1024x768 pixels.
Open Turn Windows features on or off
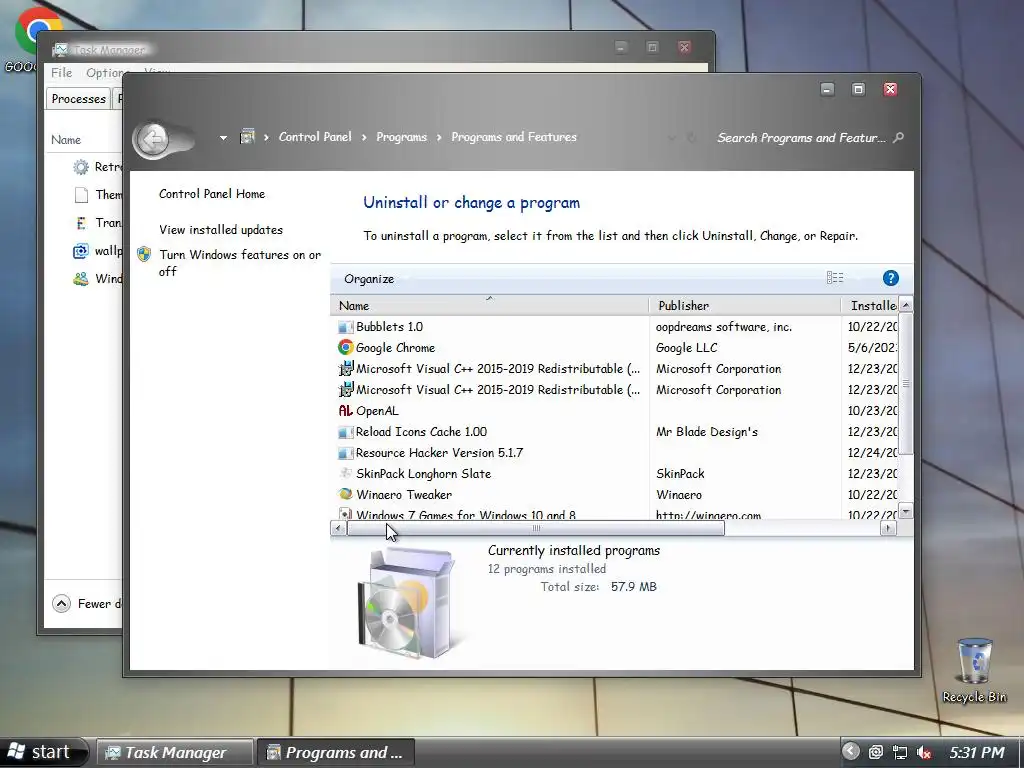pos(240,263)
